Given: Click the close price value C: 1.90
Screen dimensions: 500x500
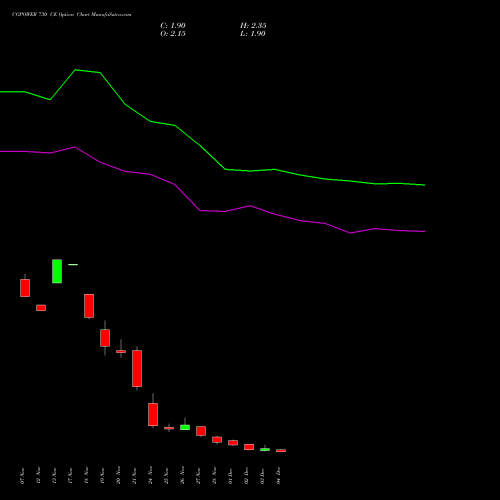Looking at the screenshot, I should coord(173,26).
